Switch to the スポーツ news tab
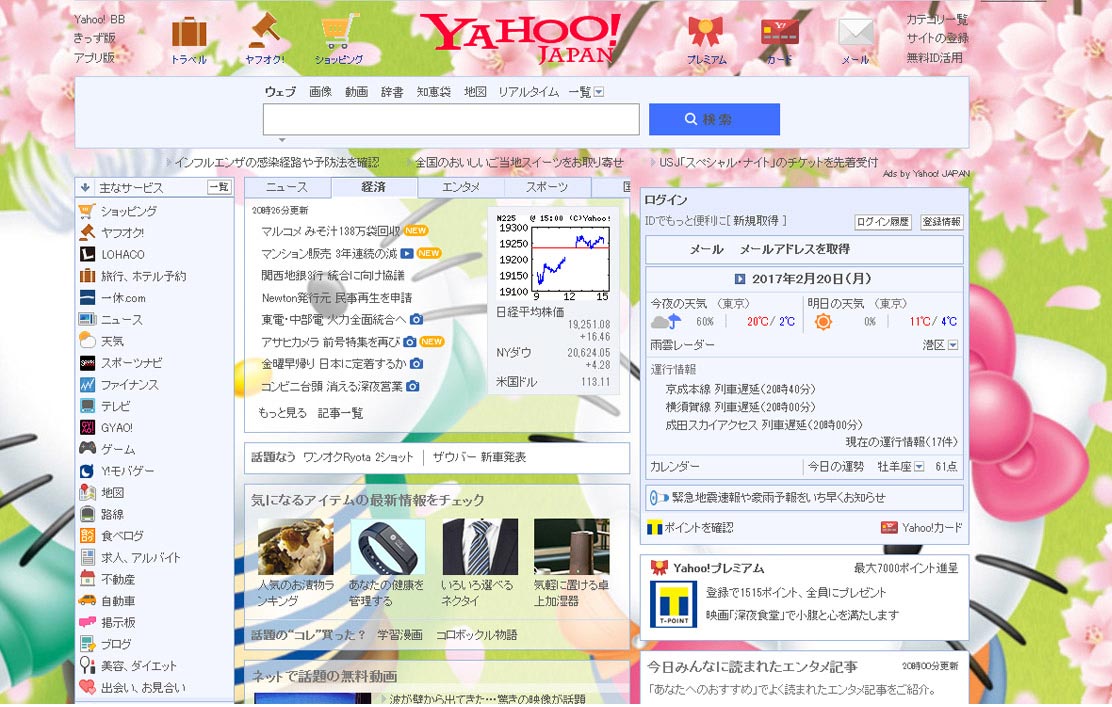This screenshot has height=707, width=1112. (x=546, y=186)
